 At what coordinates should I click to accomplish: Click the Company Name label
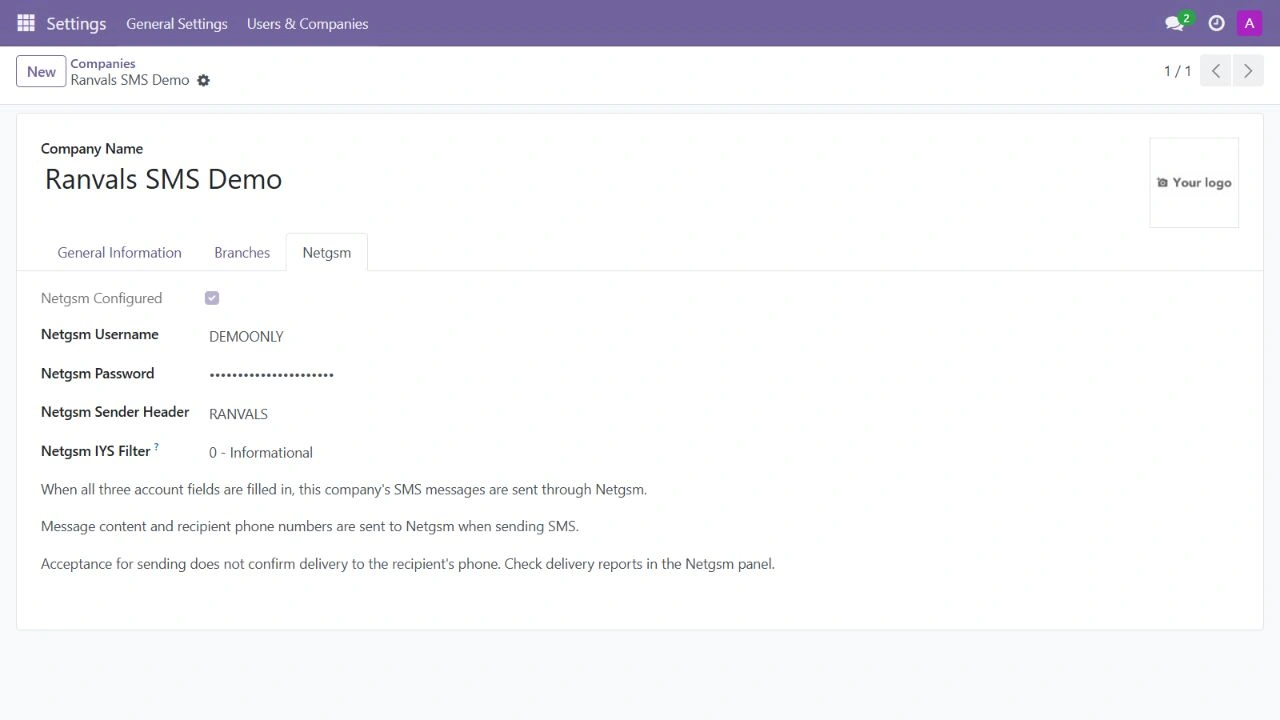coord(92,148)
